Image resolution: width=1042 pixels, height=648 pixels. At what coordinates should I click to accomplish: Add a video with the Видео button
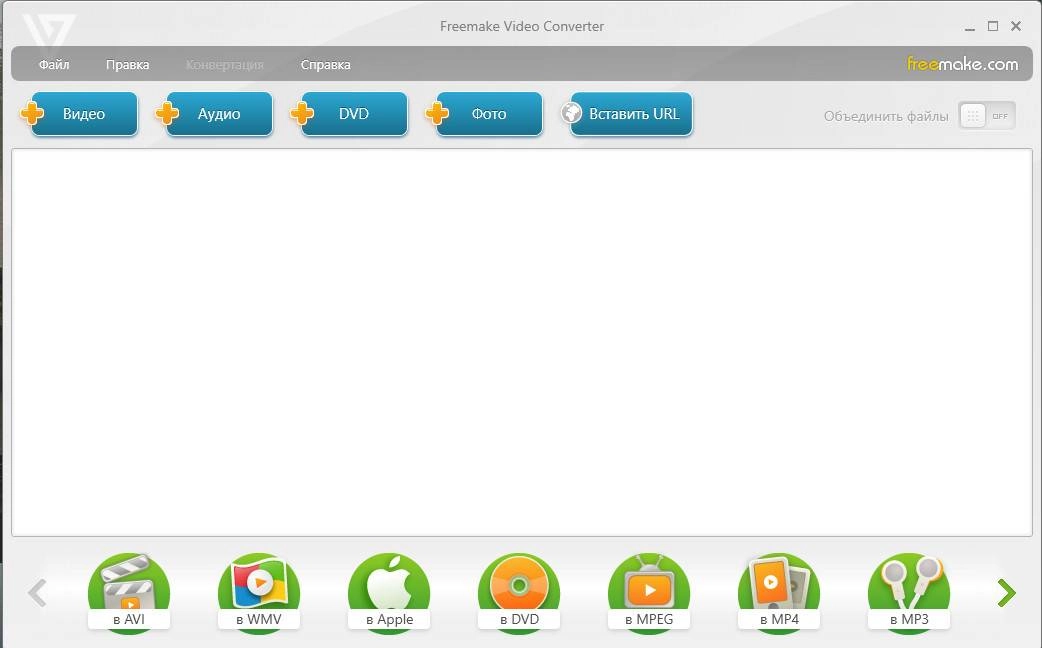pos(80,114)
